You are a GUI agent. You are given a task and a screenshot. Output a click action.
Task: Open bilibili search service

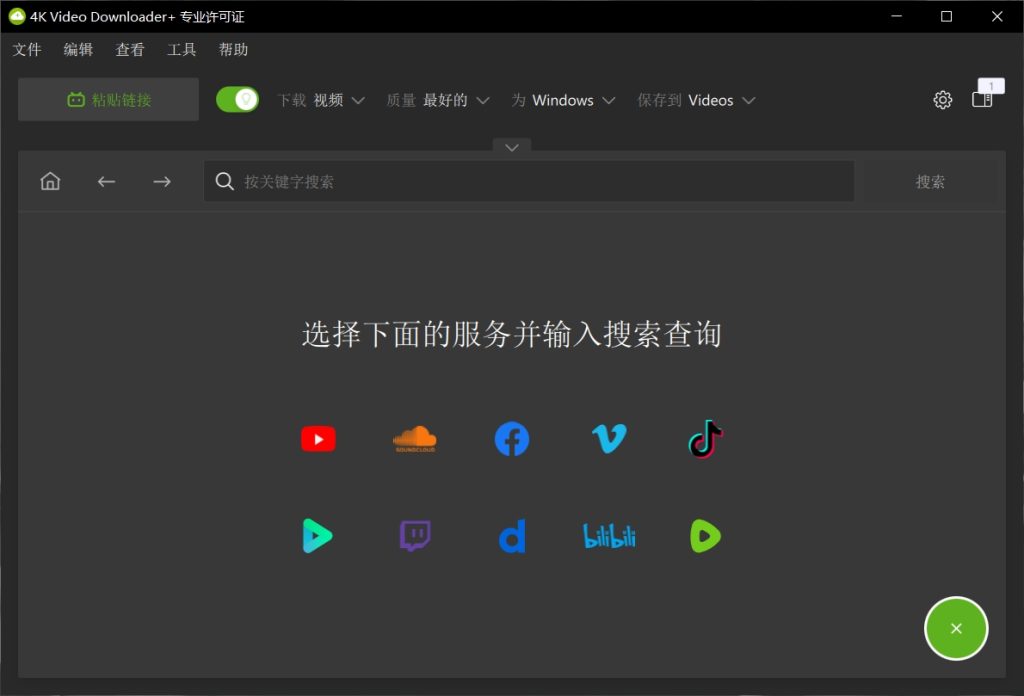[x=608, y=535]
